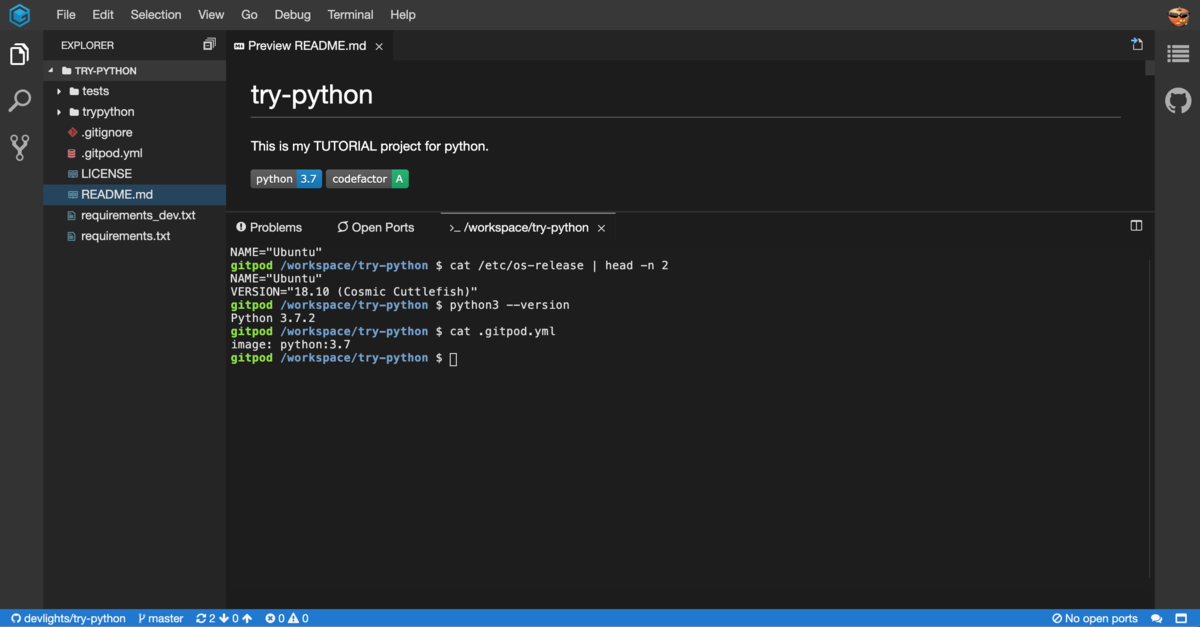Switch to the Open Ports tab
1200x627 pixels.
click(375, 227)
